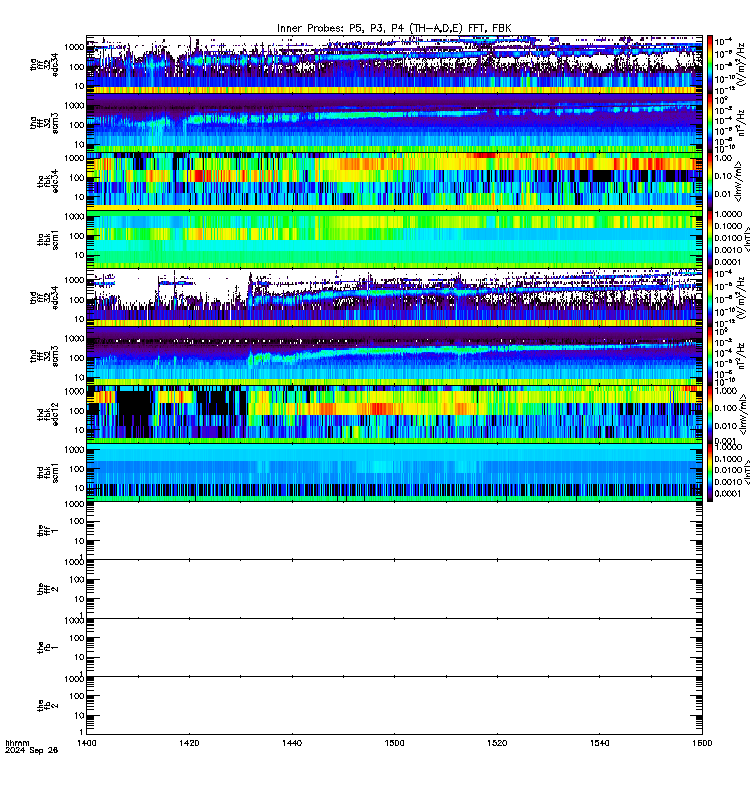Click the tha fff edc34 color bar

tap(710, 64)
